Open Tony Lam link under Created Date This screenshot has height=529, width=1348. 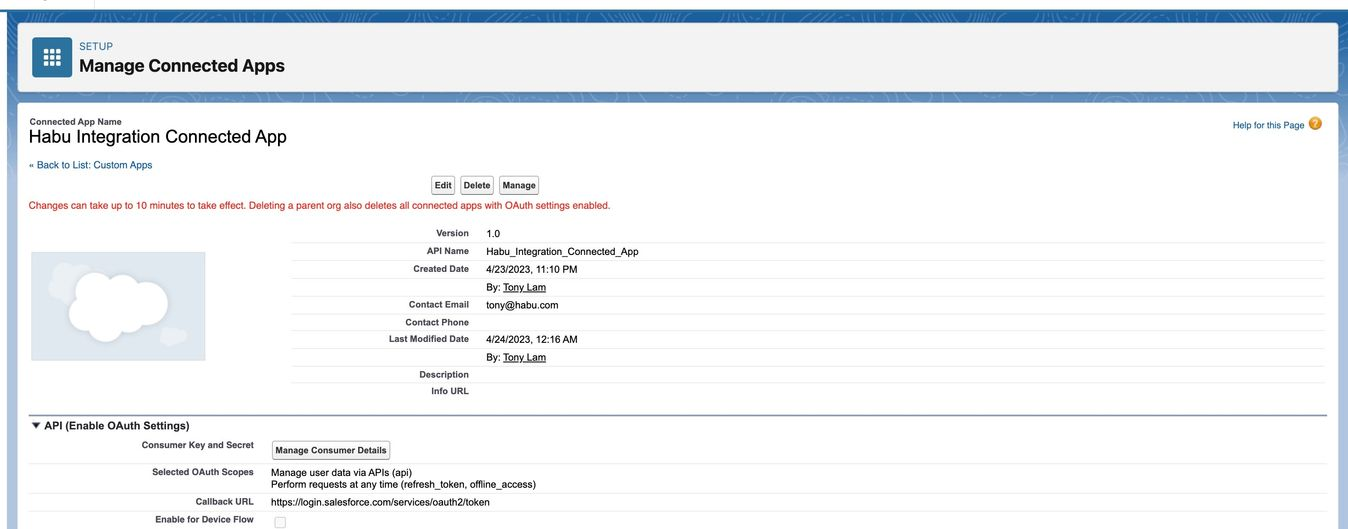pos(524,287)
